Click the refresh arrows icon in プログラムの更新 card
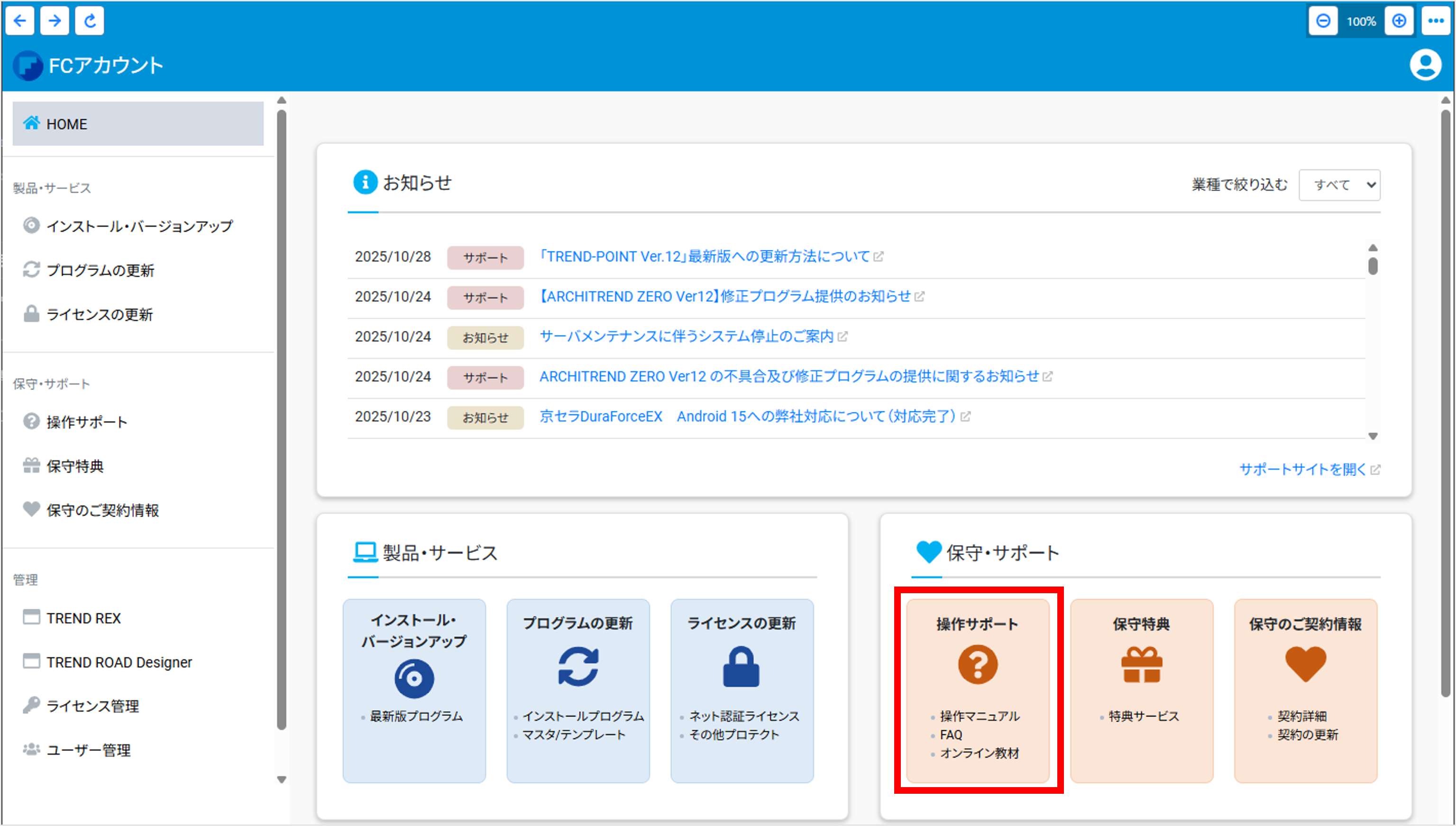The height and width of the screenshot is (826, 1456). (x=578, y=667)
